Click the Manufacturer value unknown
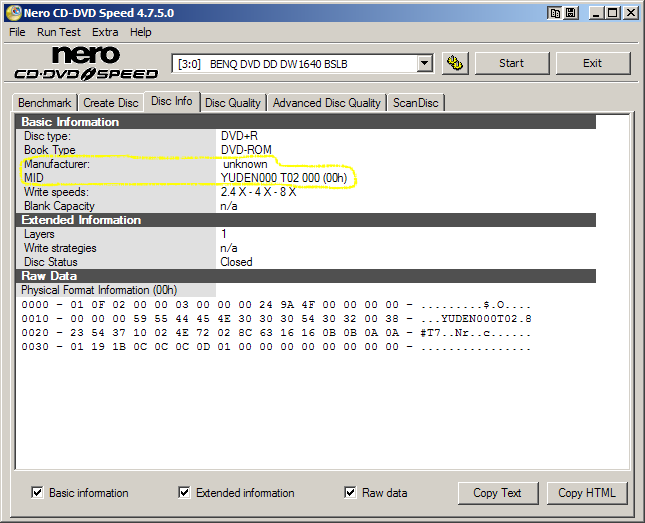 [245, 164]
